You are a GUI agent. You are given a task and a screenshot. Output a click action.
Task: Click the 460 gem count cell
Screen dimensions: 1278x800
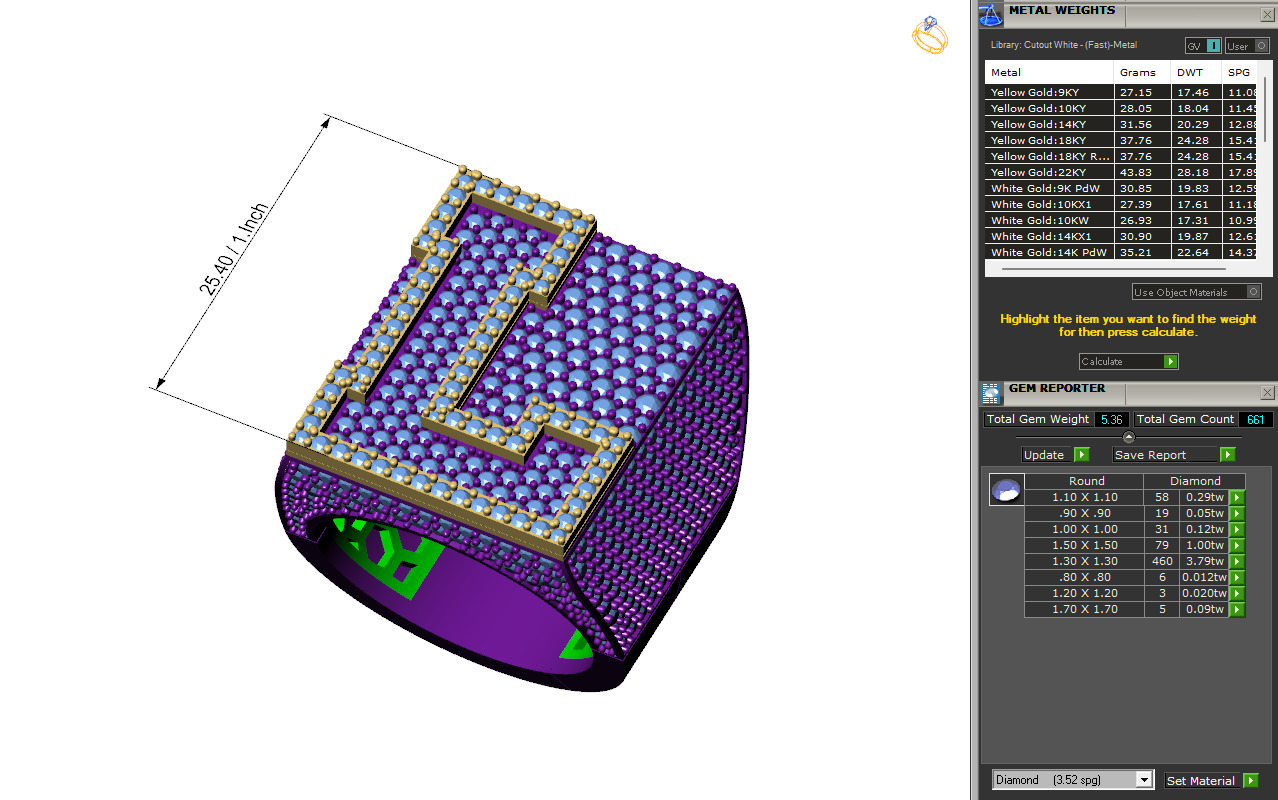1161,561
